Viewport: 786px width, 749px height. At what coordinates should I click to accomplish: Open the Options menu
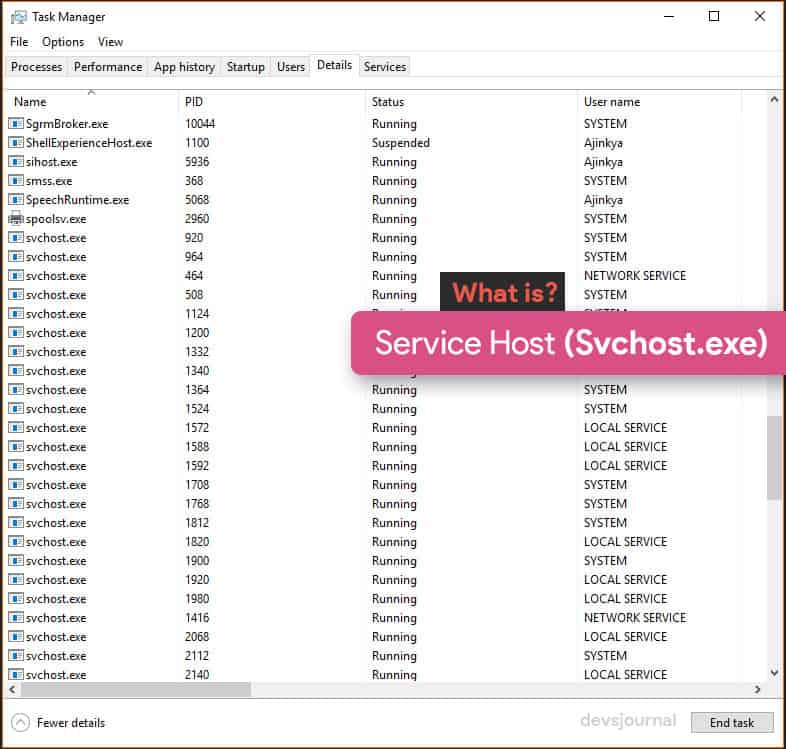[x=63, y=42]
